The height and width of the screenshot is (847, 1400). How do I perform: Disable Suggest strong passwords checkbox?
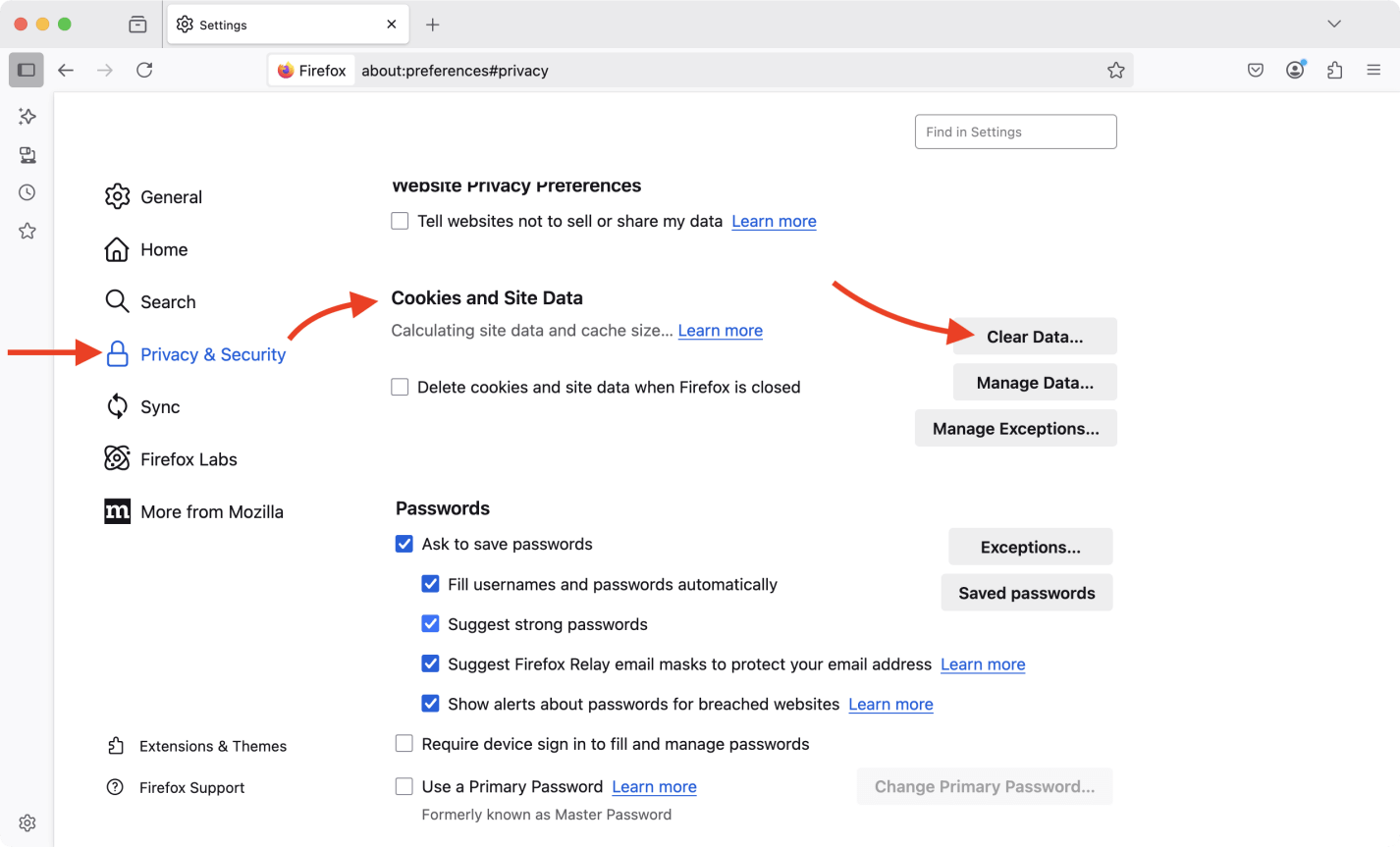pyautogui.click(x=430, y=624)
